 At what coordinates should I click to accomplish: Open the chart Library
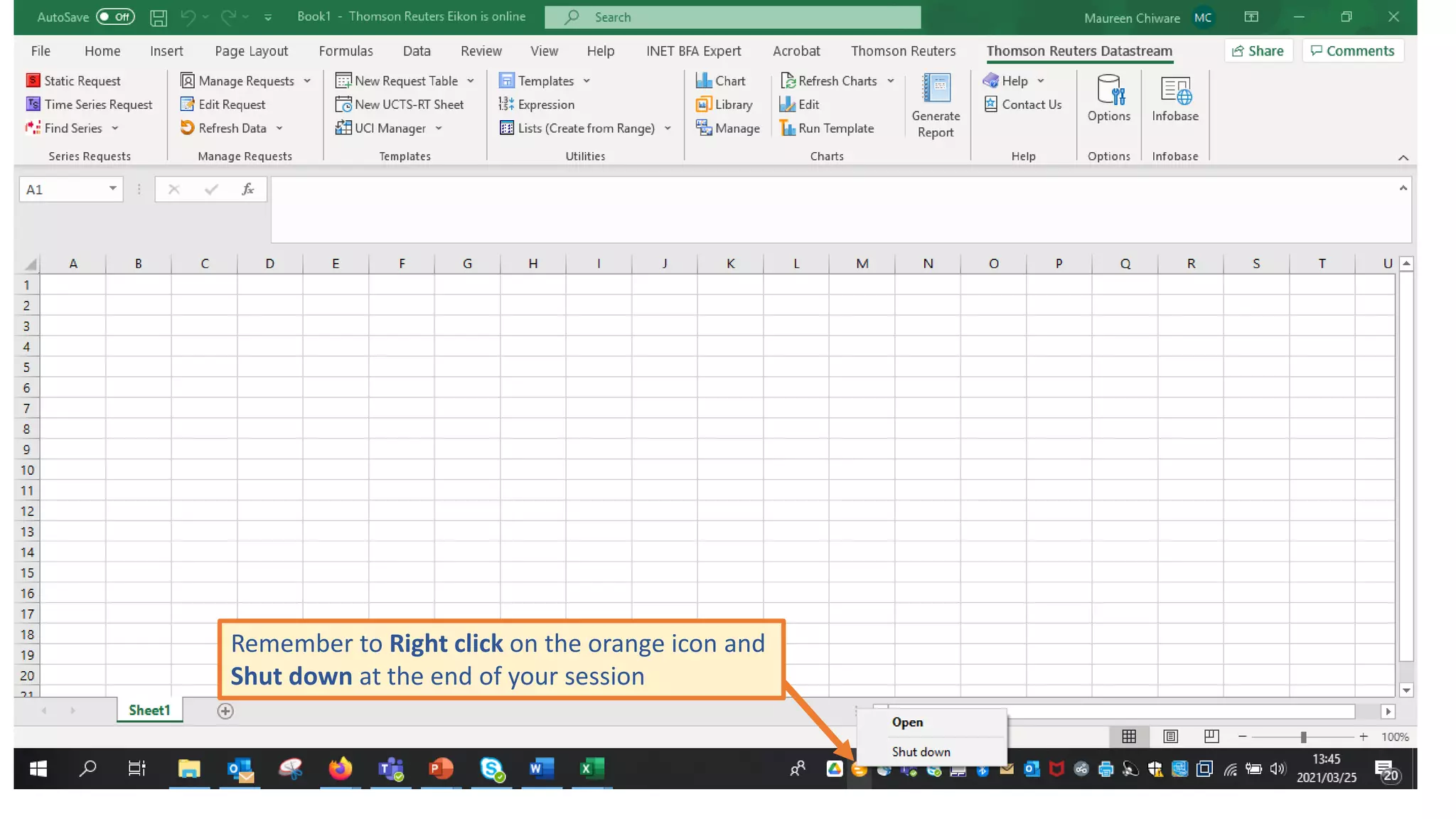[724, 105]
